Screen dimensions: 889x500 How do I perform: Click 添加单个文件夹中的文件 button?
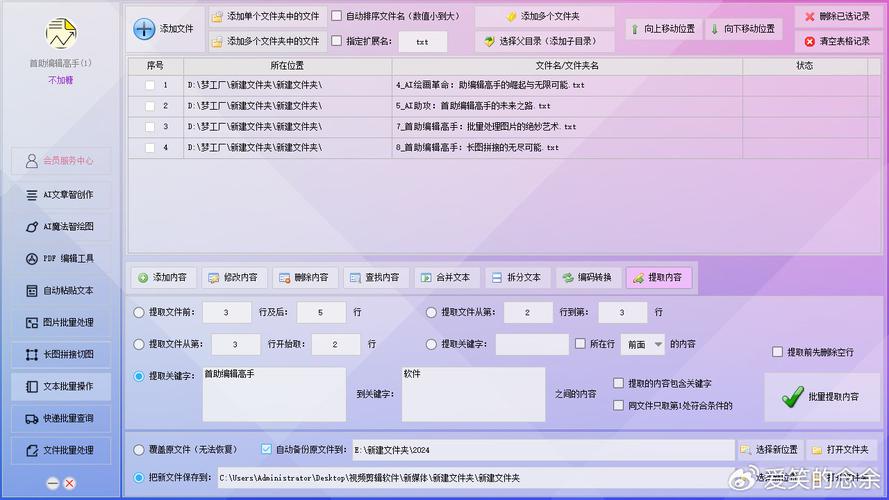[266, 17]
